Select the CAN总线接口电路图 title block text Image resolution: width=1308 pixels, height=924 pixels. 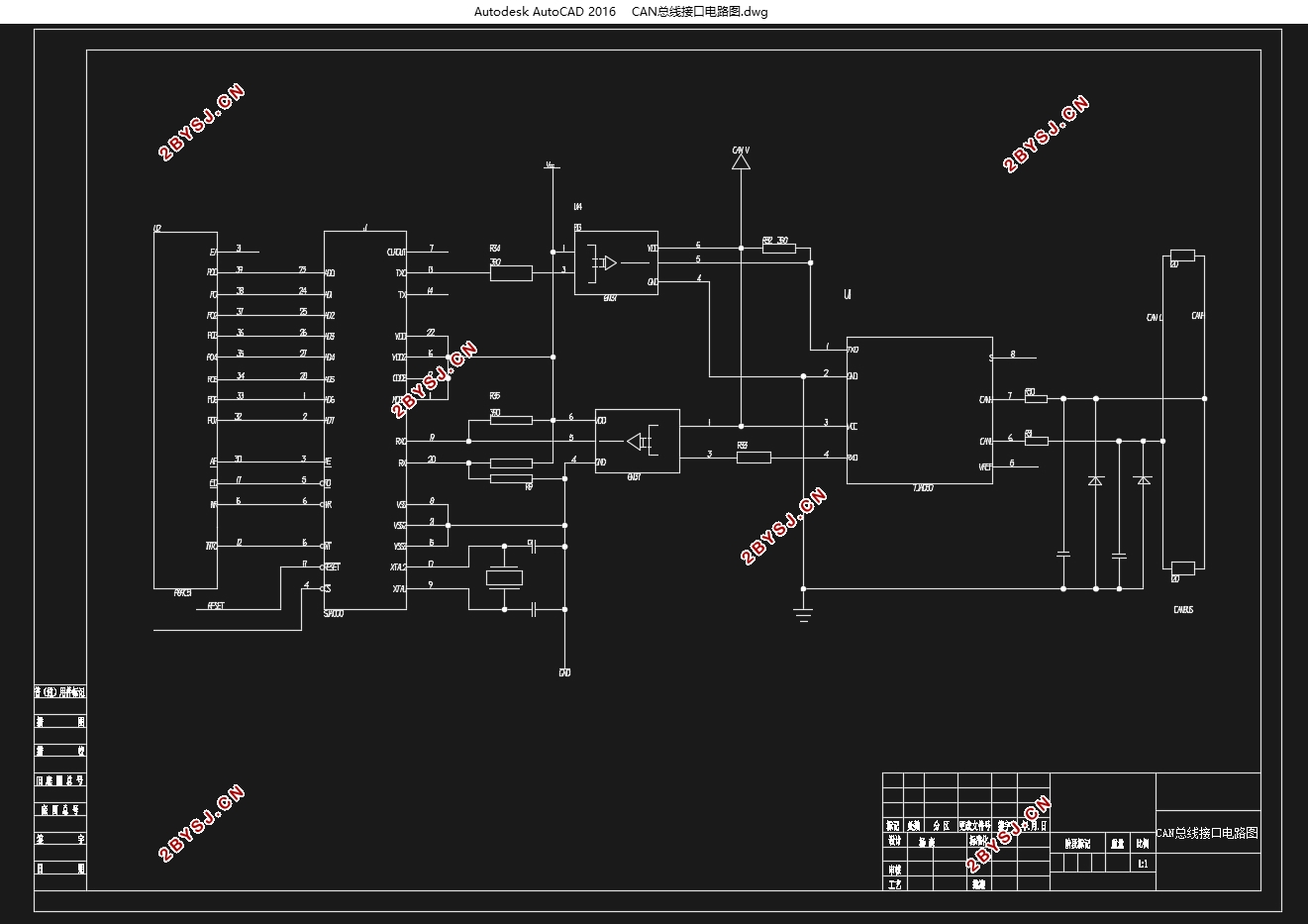[x=1207, y=834]
